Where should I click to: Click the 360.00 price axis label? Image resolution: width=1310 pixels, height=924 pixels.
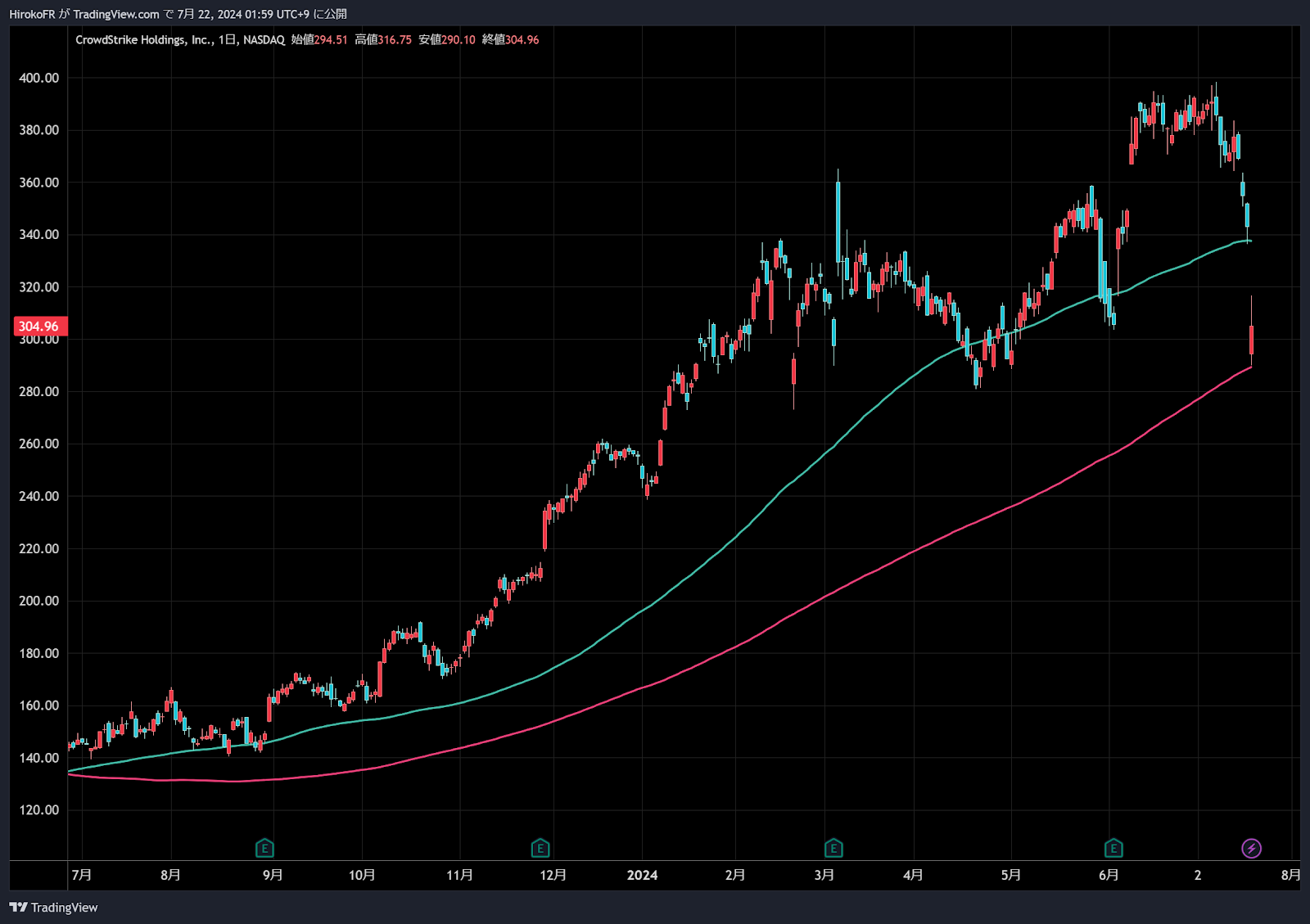39,183
